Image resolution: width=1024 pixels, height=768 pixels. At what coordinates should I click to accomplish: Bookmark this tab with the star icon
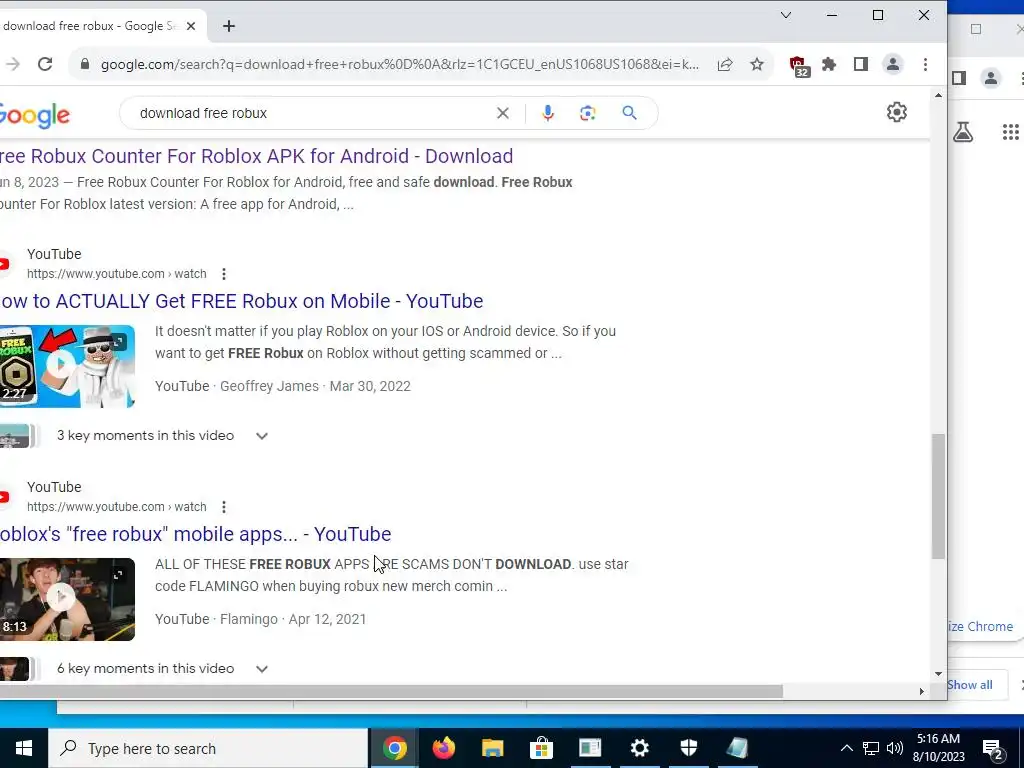pos(757,64)
